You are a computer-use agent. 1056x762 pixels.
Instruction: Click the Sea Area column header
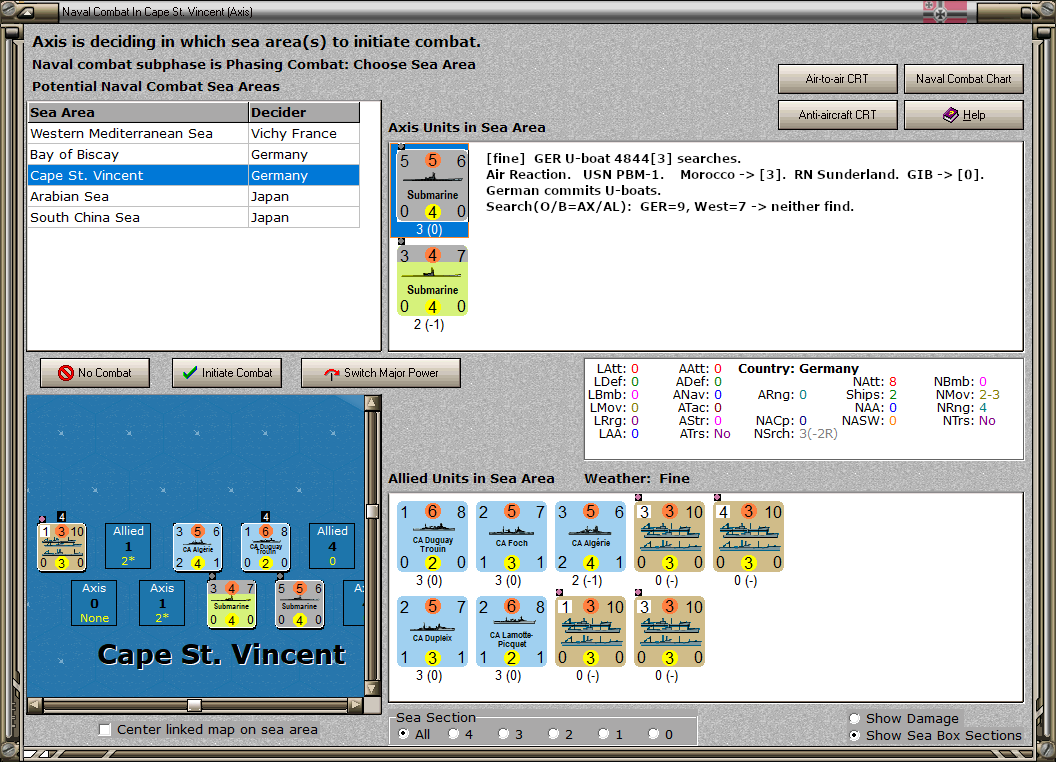point(138,113)
